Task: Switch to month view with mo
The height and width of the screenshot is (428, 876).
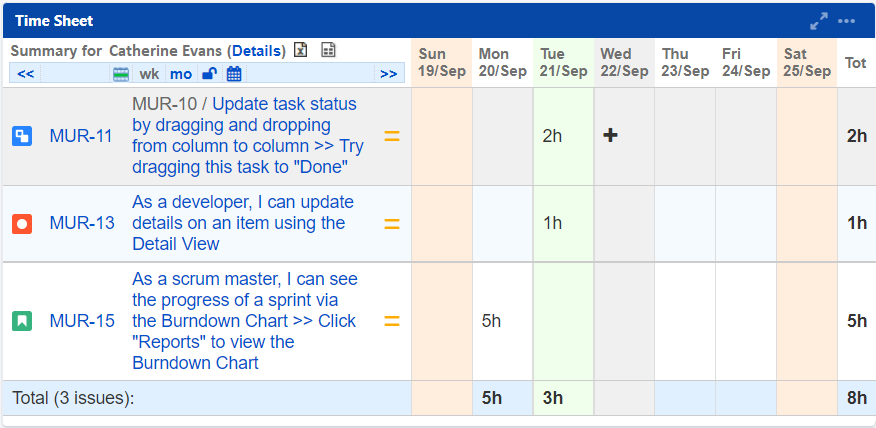Action: tap(181, 73)
